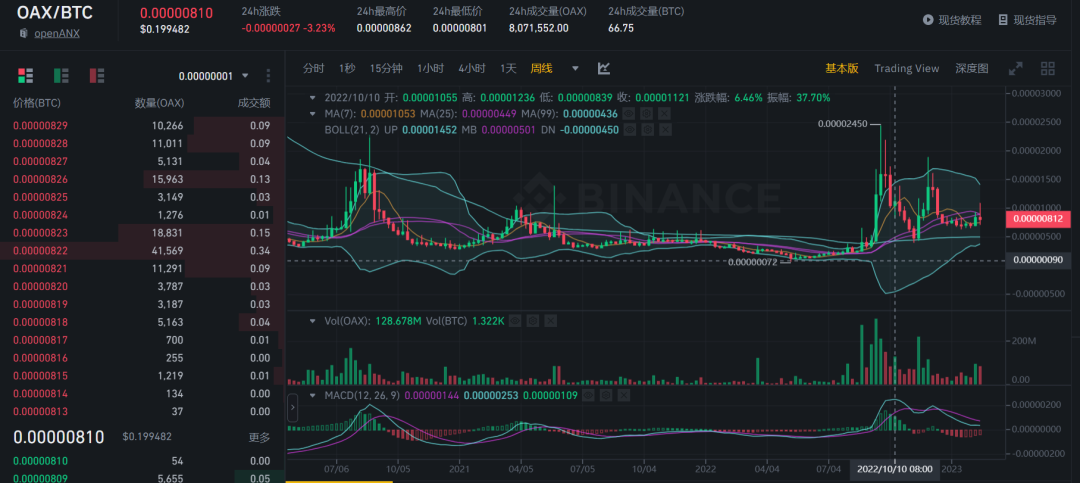The height and width of the screenshot is (483, 1080).
Task: Select the 1秒 interval
Action: click(346, 68)
